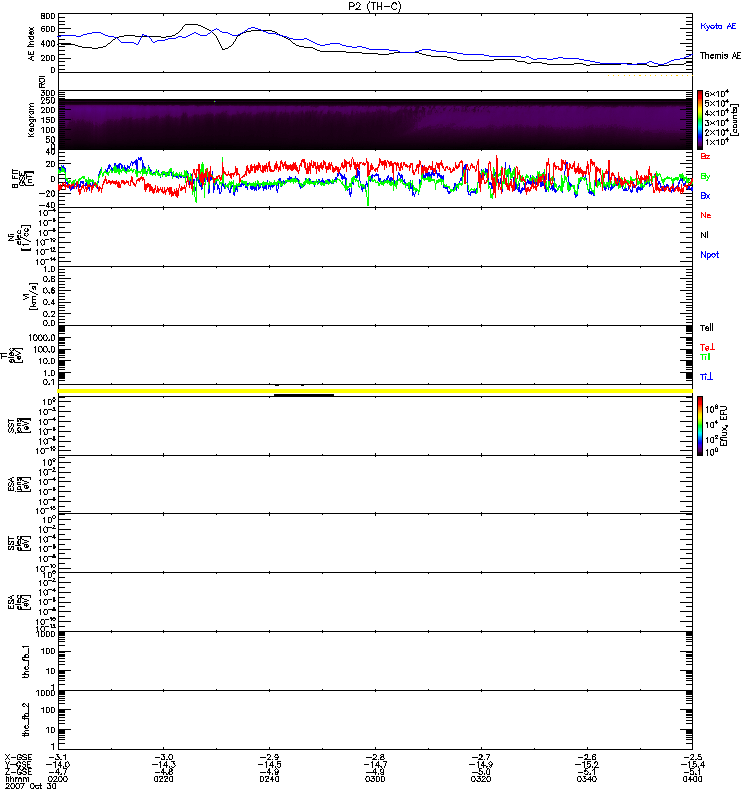750x800 pixels.
Task: Select the blue Bx legend label
Action: 705,196
